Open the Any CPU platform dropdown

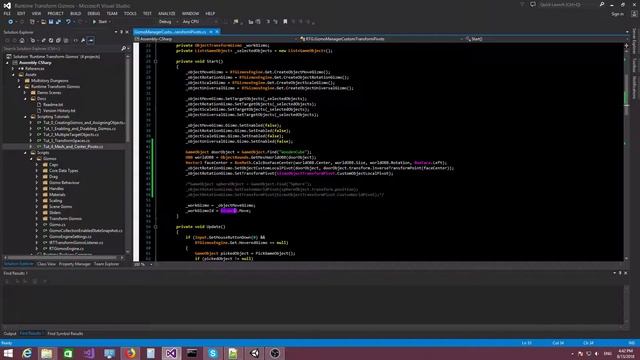193,22
